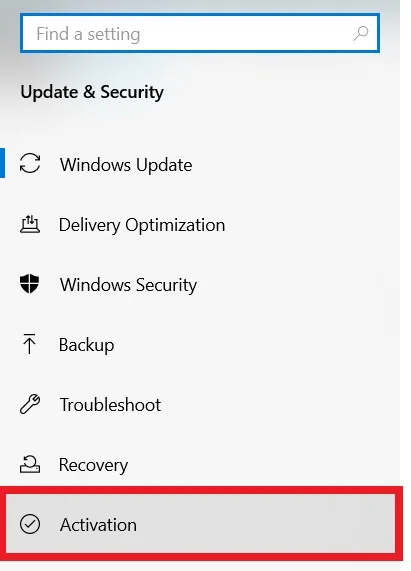Open the Backup settings section
This screenshot has height=571, width=411.
[86, 345]
